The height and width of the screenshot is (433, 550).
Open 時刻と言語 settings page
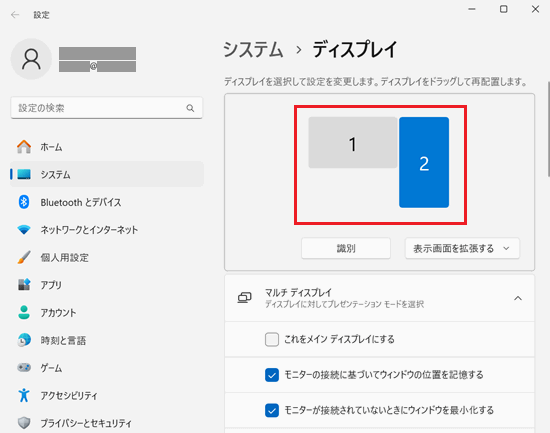coord(107,340)
